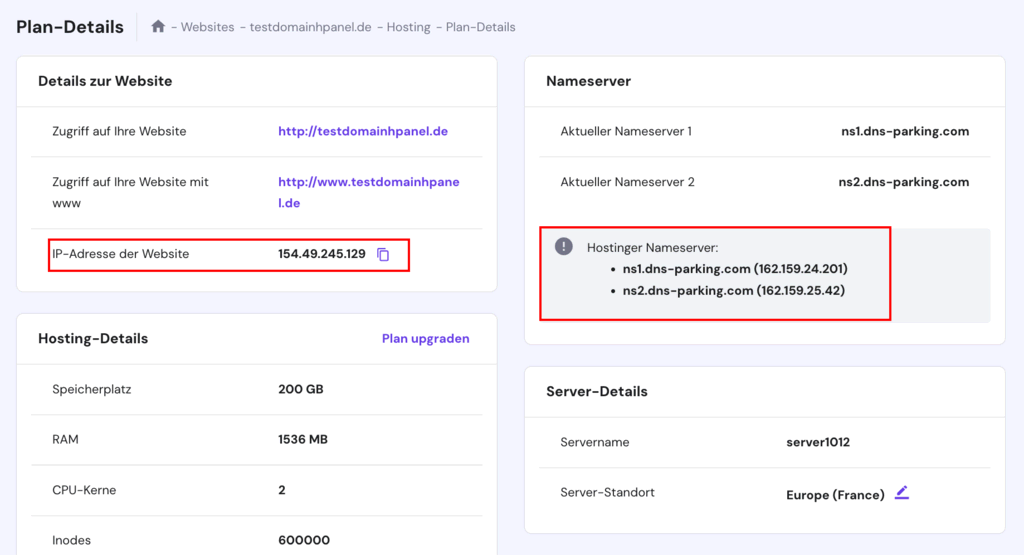The height and width of the screenshot is (555, 1024).
Task: Navigate to the Hosting breadcrumb
Action: tap(409, 27)
